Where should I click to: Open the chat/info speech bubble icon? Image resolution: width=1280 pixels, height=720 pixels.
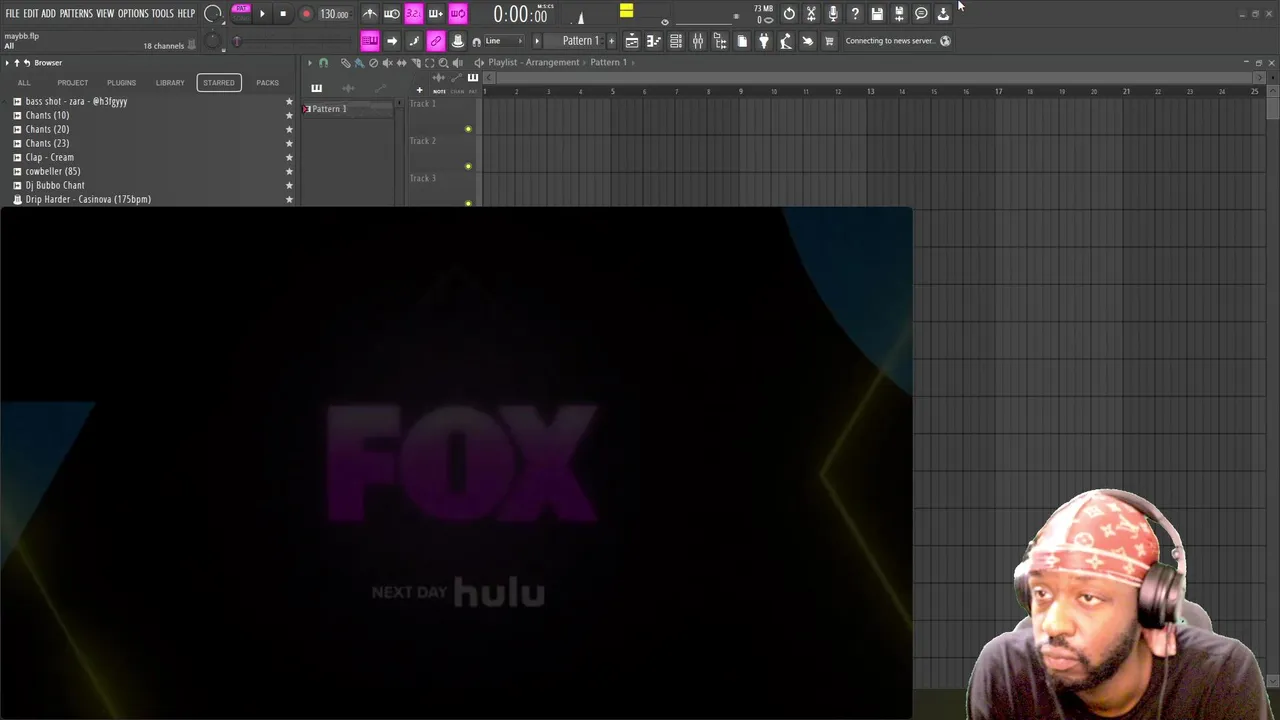click(x=921, y=13)
